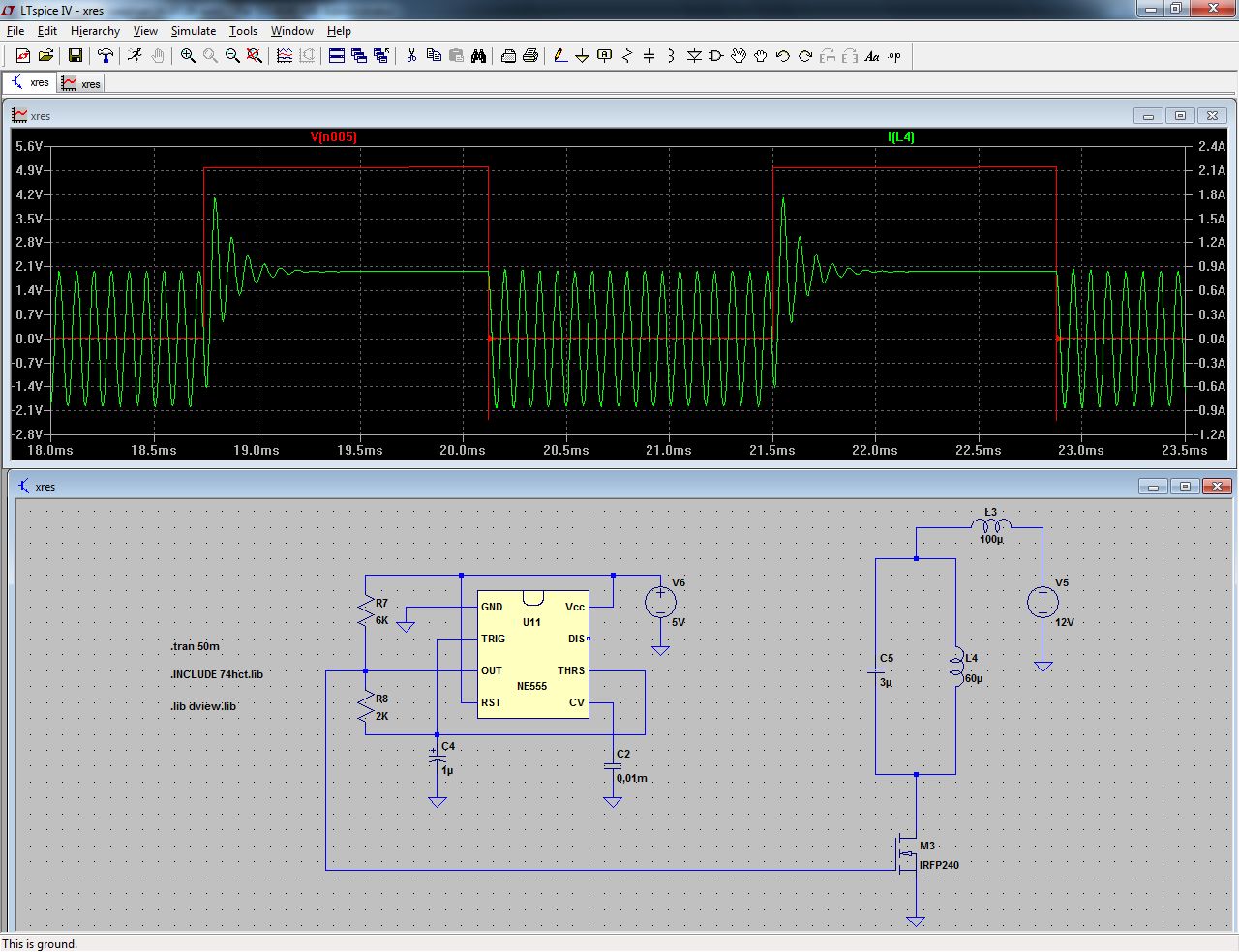This screenshot has height=952, width=1239.
Task: Click the Run simulation icon
Action: [135, 56]
